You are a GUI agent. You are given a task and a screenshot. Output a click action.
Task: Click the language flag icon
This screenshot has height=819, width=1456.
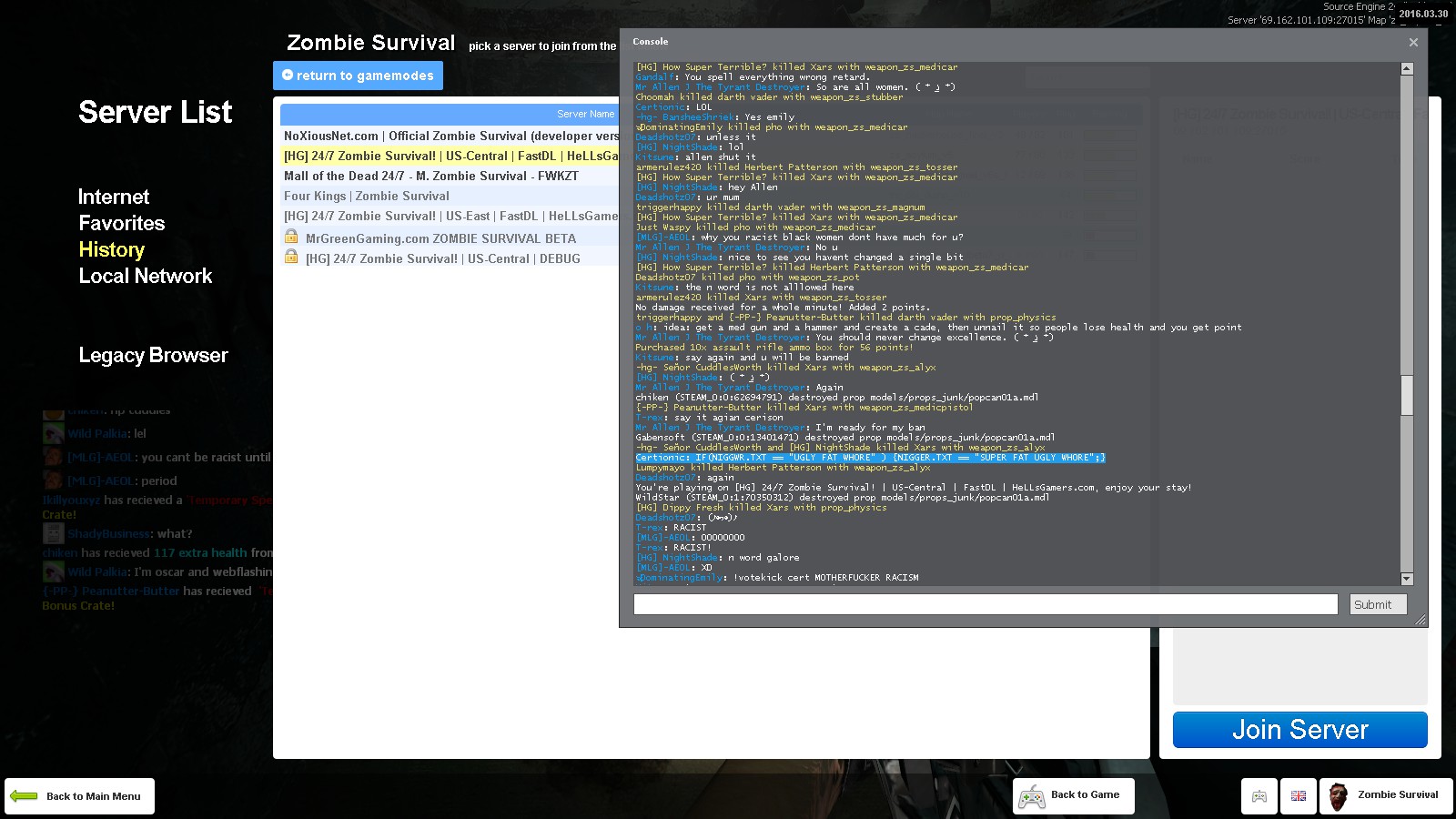tap(1299, 796)
